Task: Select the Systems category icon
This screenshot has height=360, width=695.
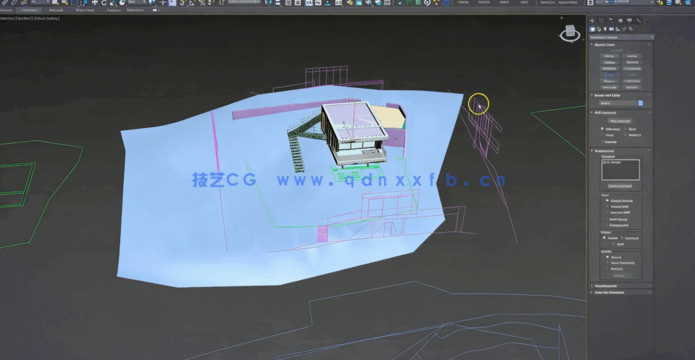Action: (x=630, y=29)
